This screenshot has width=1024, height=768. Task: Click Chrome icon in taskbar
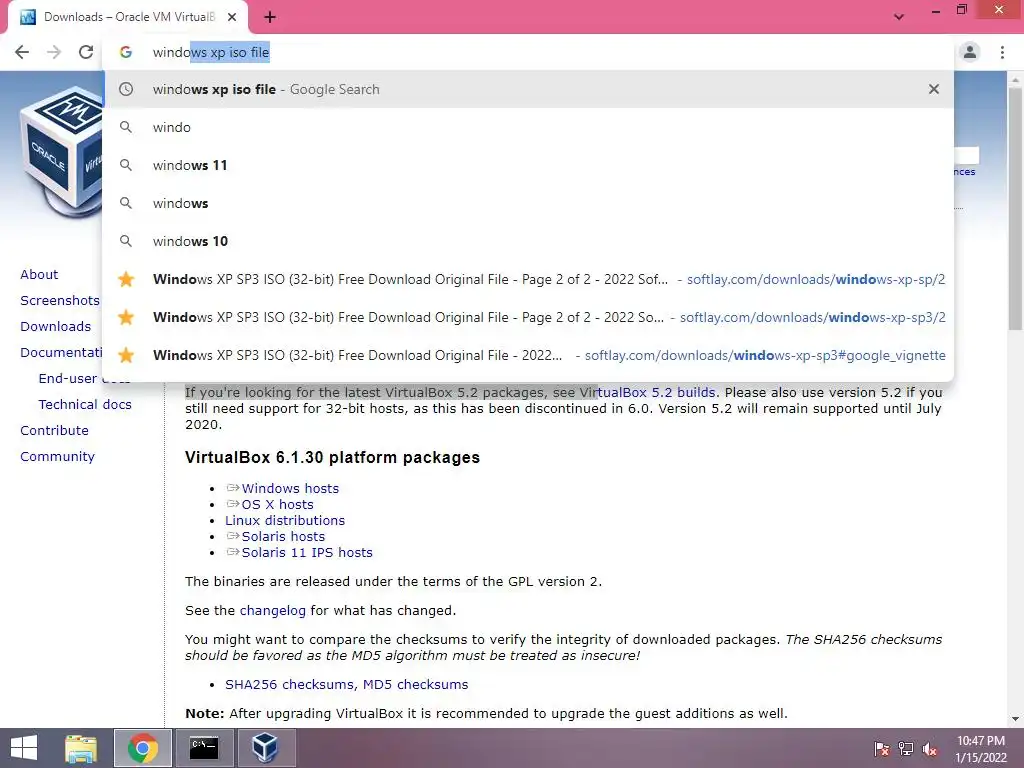click(142, 748)
